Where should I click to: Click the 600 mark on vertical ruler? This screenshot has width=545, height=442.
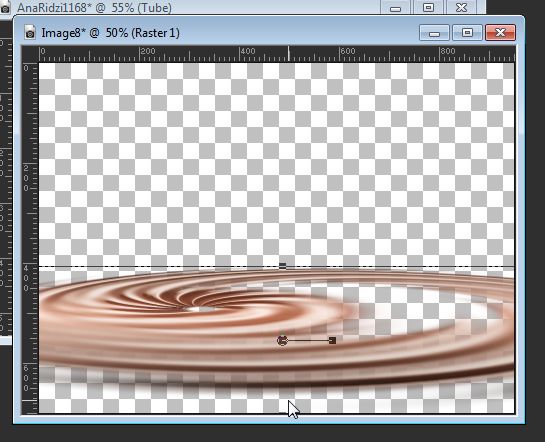pyautogui.click(x=26, y=378)
